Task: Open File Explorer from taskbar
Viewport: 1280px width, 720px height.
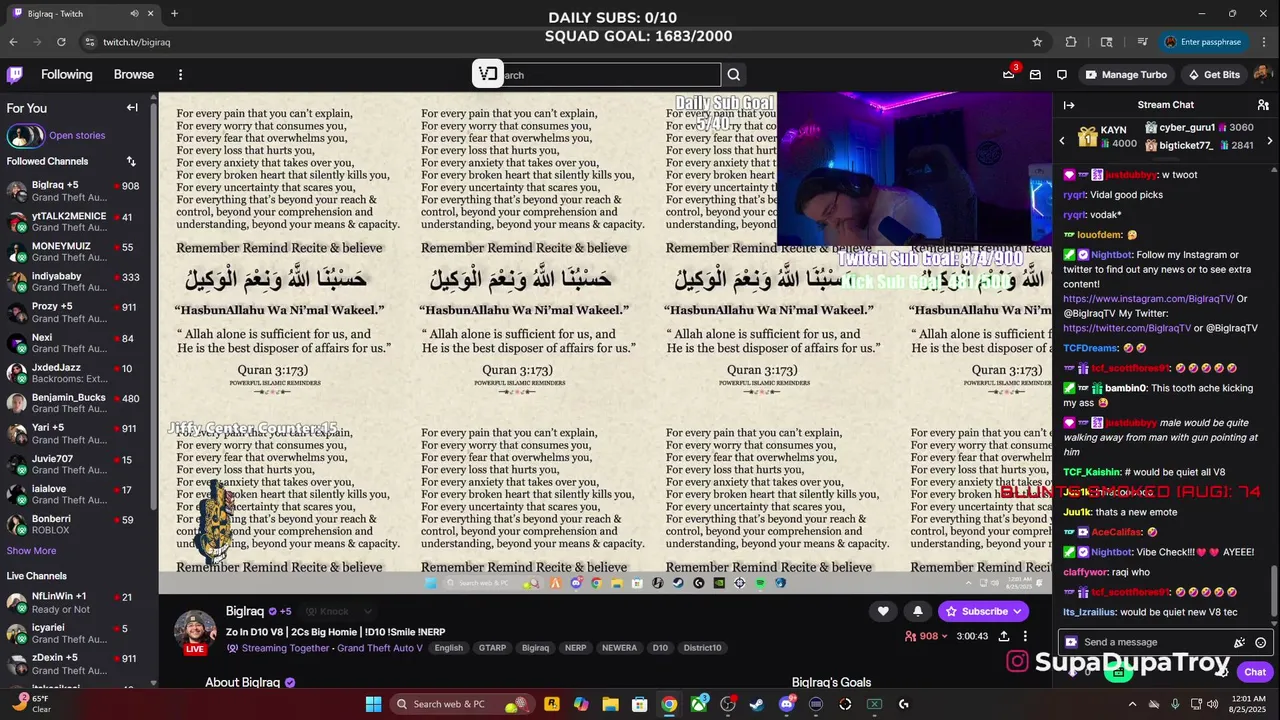Action: (610, 704)
